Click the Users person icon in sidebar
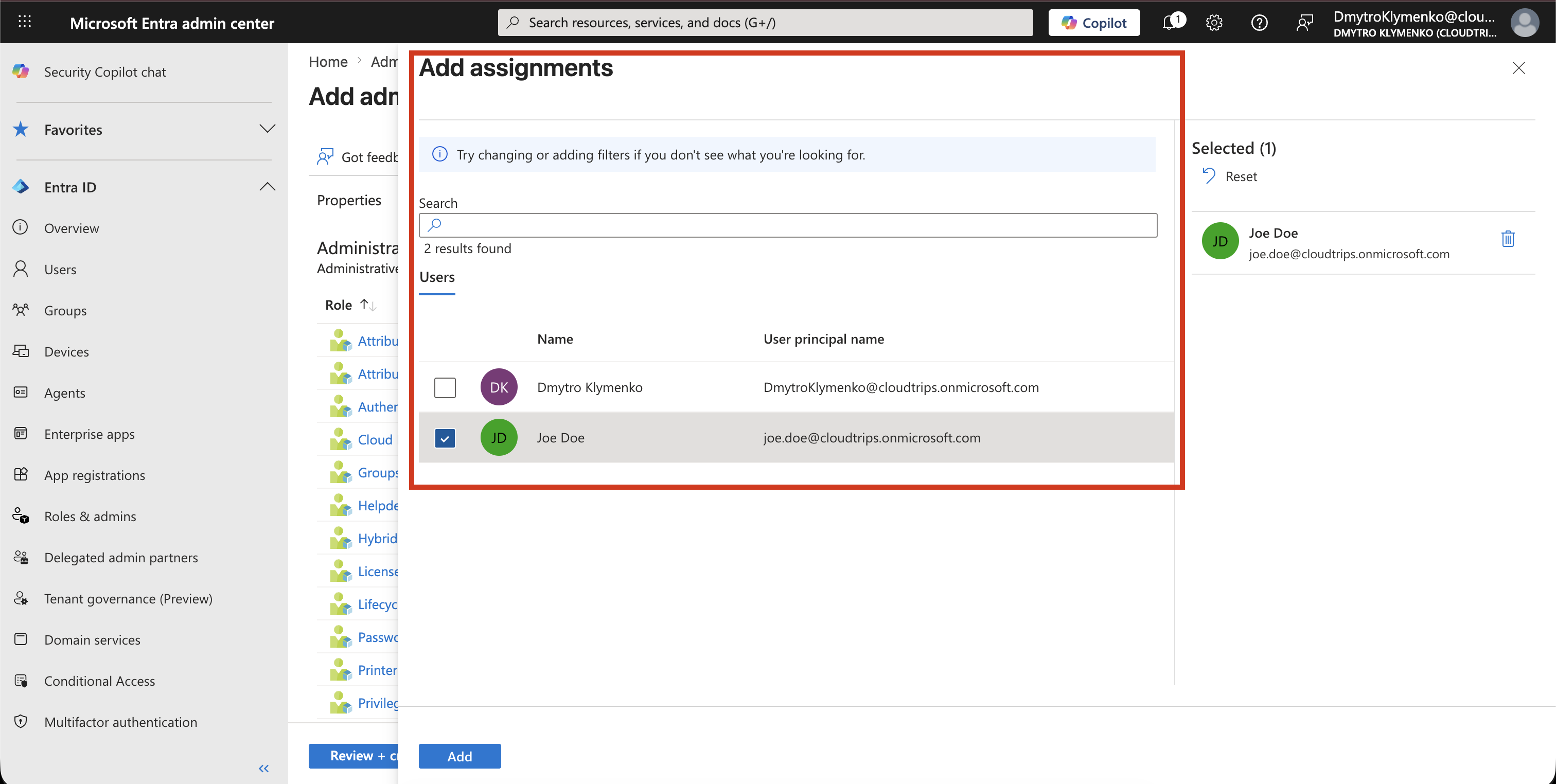Viewport: 1556px width, 784px height. coord(21,269)
